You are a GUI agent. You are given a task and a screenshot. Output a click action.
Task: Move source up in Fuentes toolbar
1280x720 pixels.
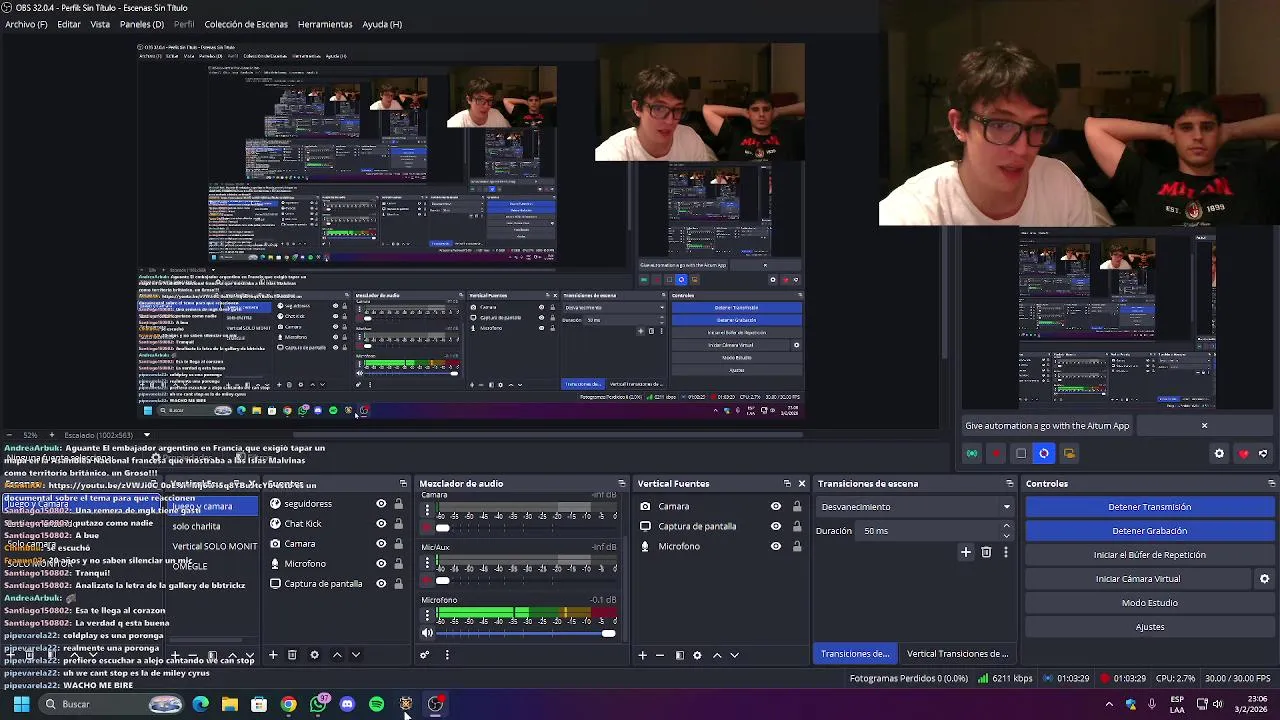[x=337, y=655]
